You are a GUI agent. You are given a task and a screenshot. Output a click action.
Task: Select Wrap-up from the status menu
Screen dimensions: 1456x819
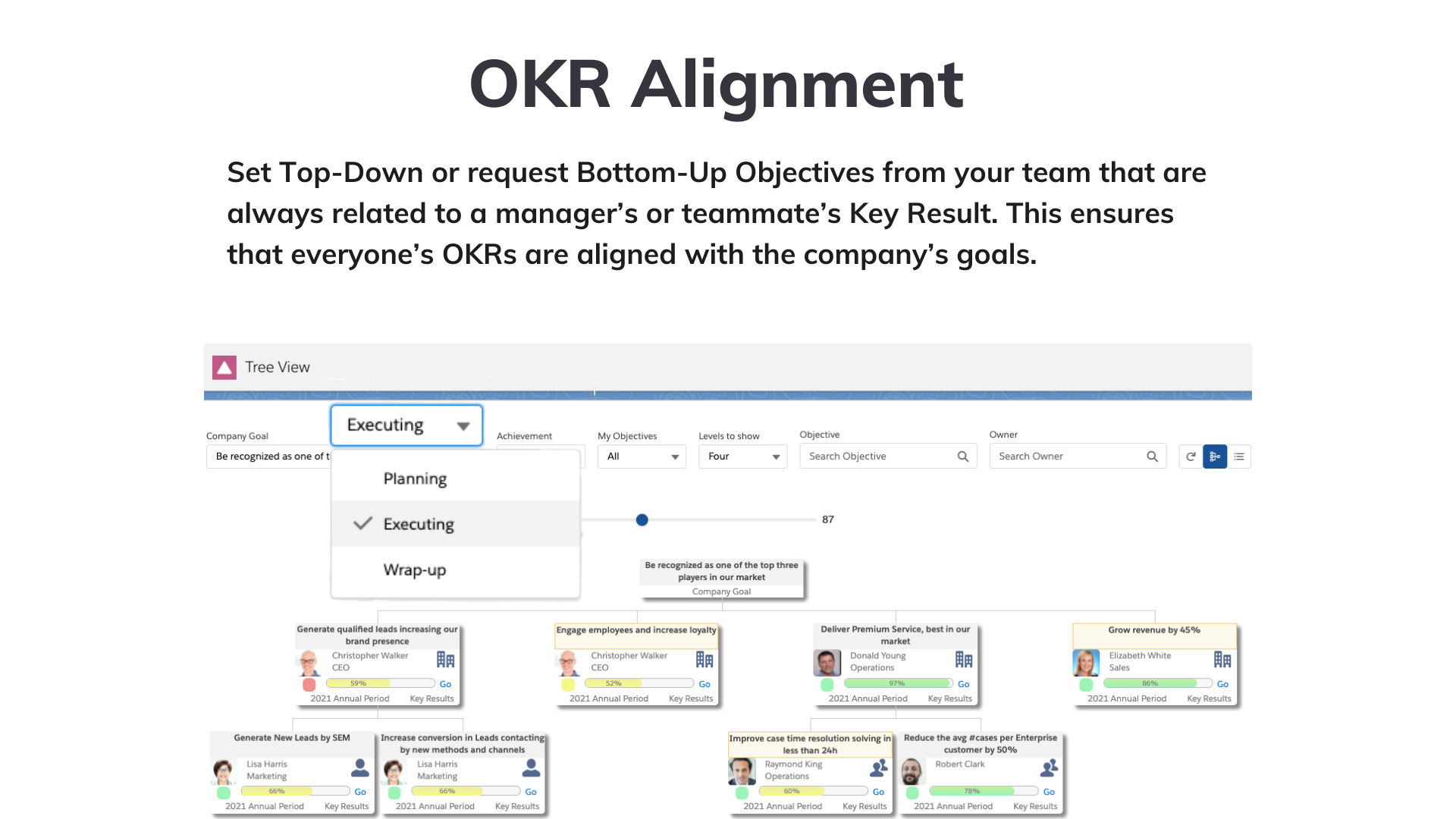click(x=414, y=569)
